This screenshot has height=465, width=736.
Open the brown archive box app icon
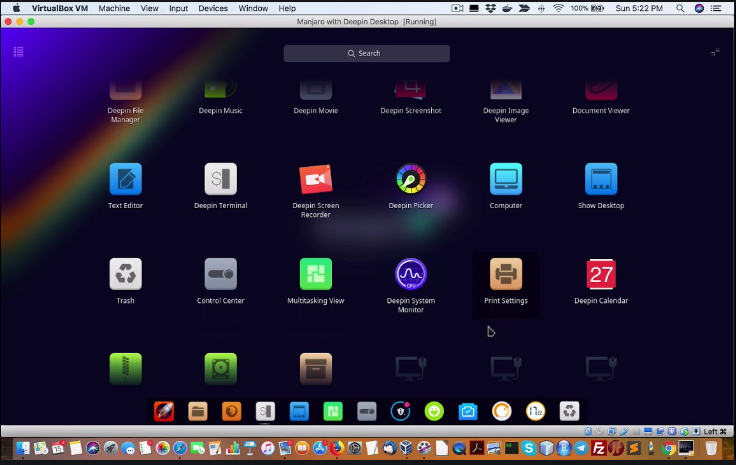[x=316, y=369]
